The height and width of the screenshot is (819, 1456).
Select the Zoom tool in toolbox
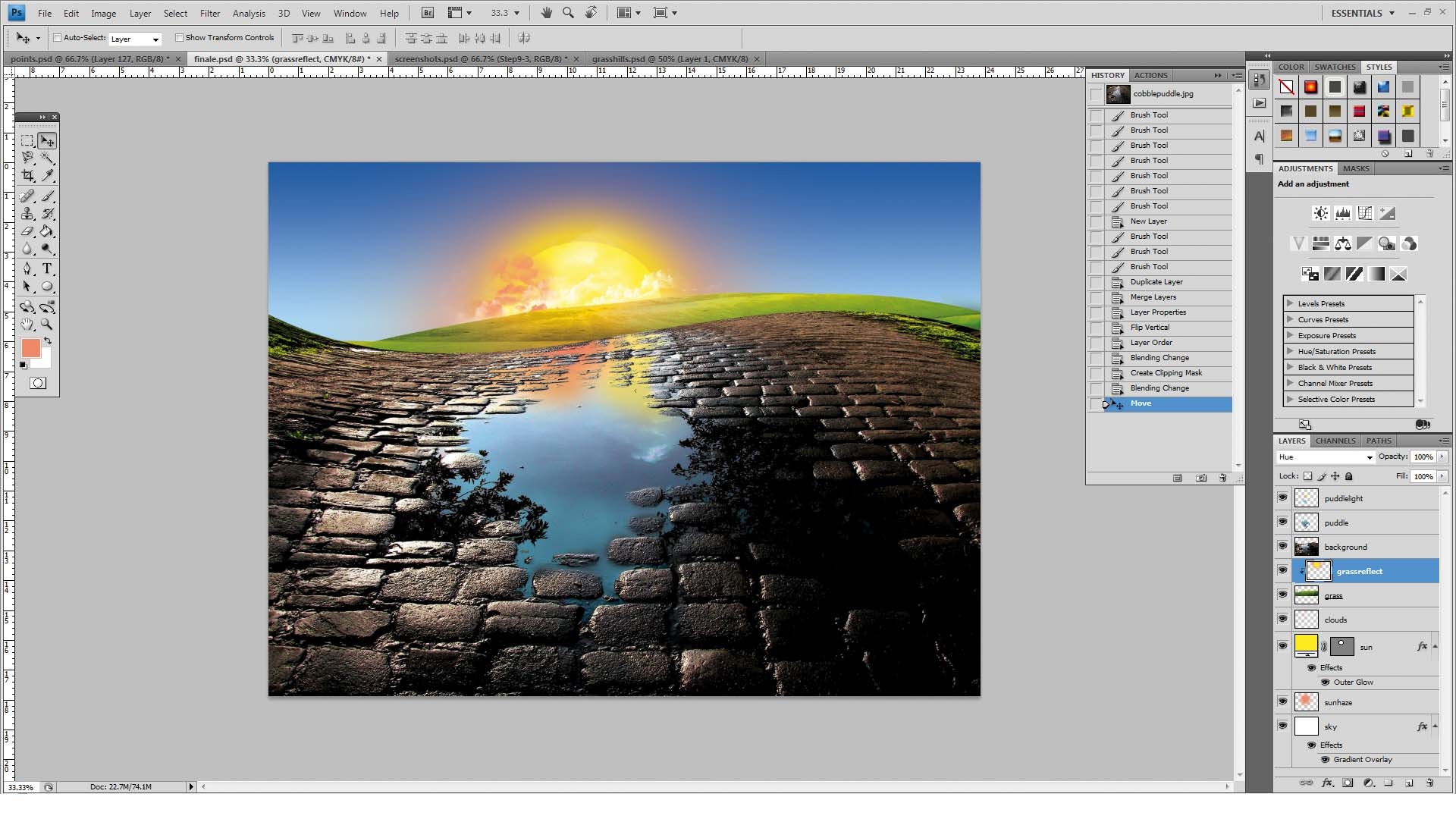(47, 325)
